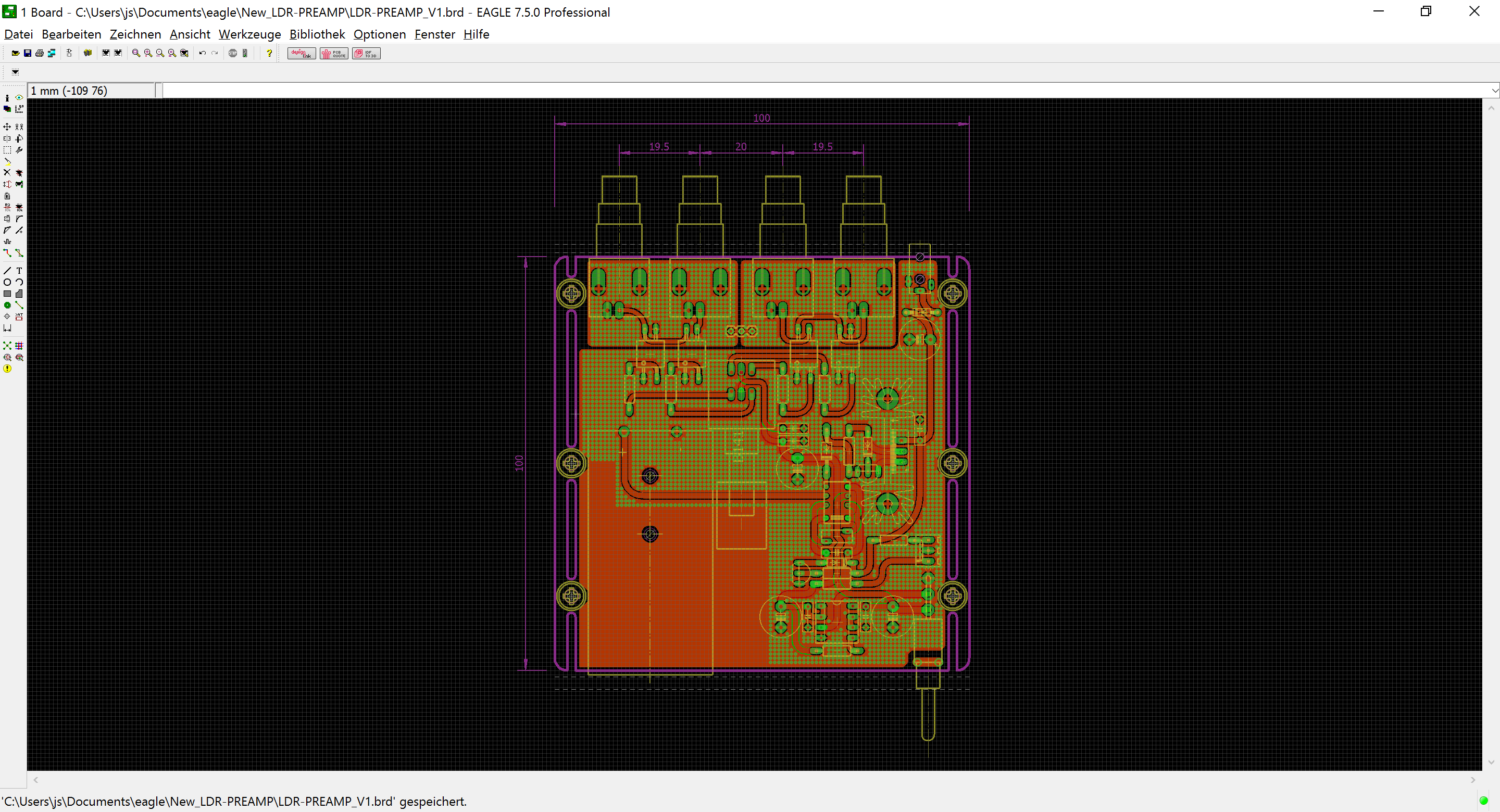Select the Route track tool
Viewport: 1500px width, 812px height.
point(7,253)
